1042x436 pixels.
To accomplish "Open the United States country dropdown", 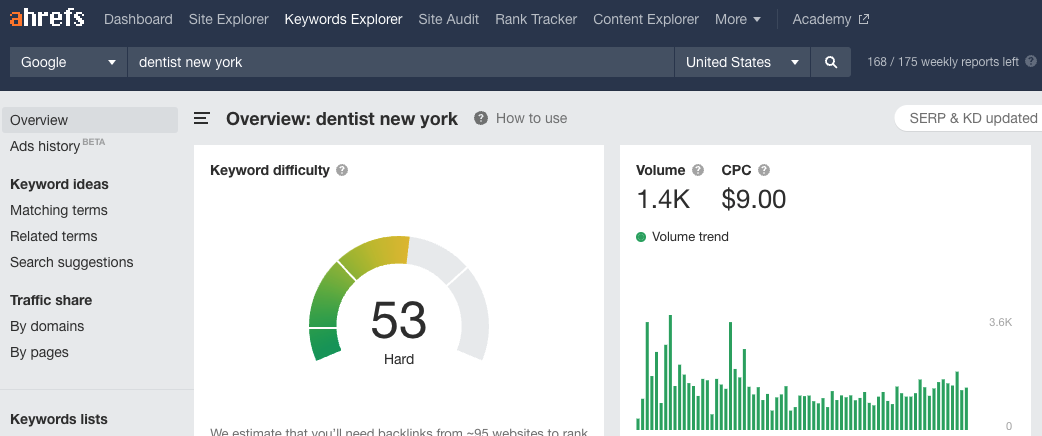I will pyautogui.click(x=742, y=62).
